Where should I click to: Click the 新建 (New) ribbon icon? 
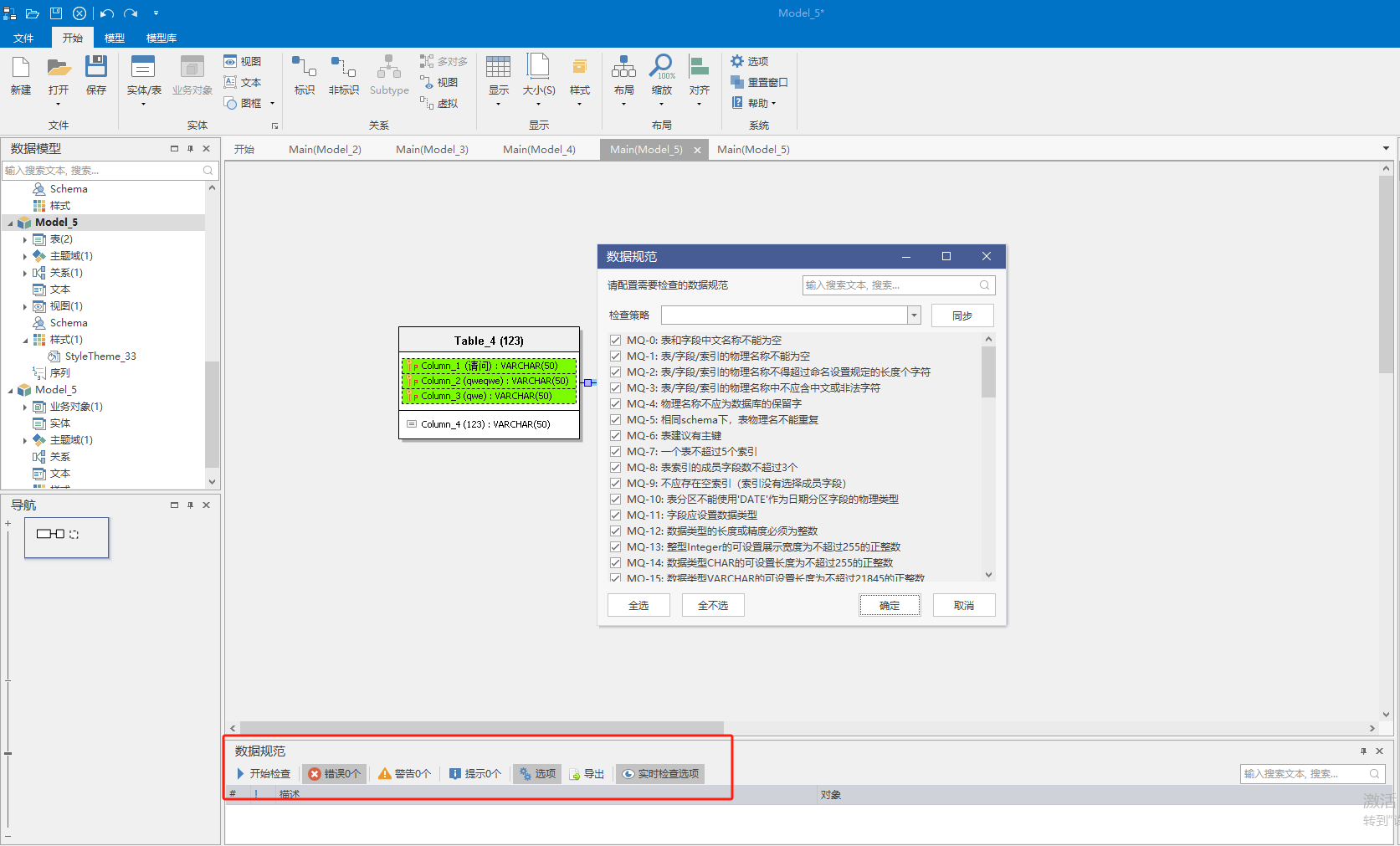point(21,75)
